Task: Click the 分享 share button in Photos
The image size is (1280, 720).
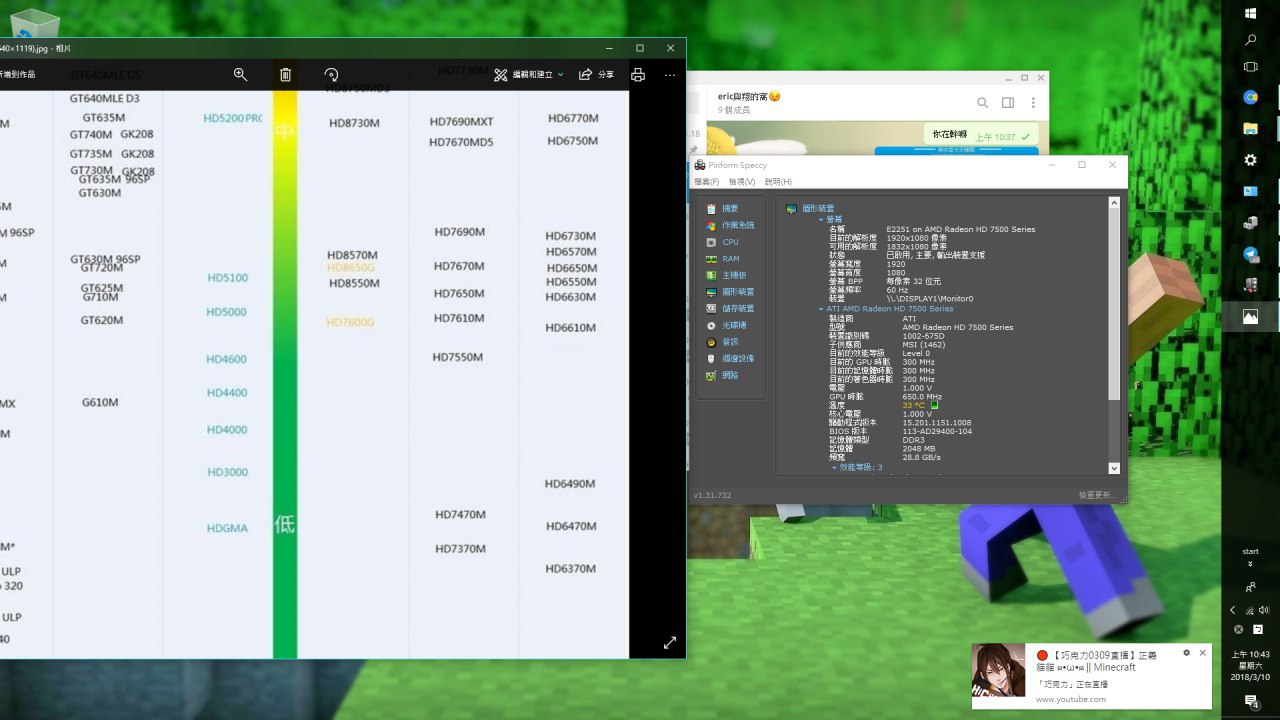Action: [597, 74]
